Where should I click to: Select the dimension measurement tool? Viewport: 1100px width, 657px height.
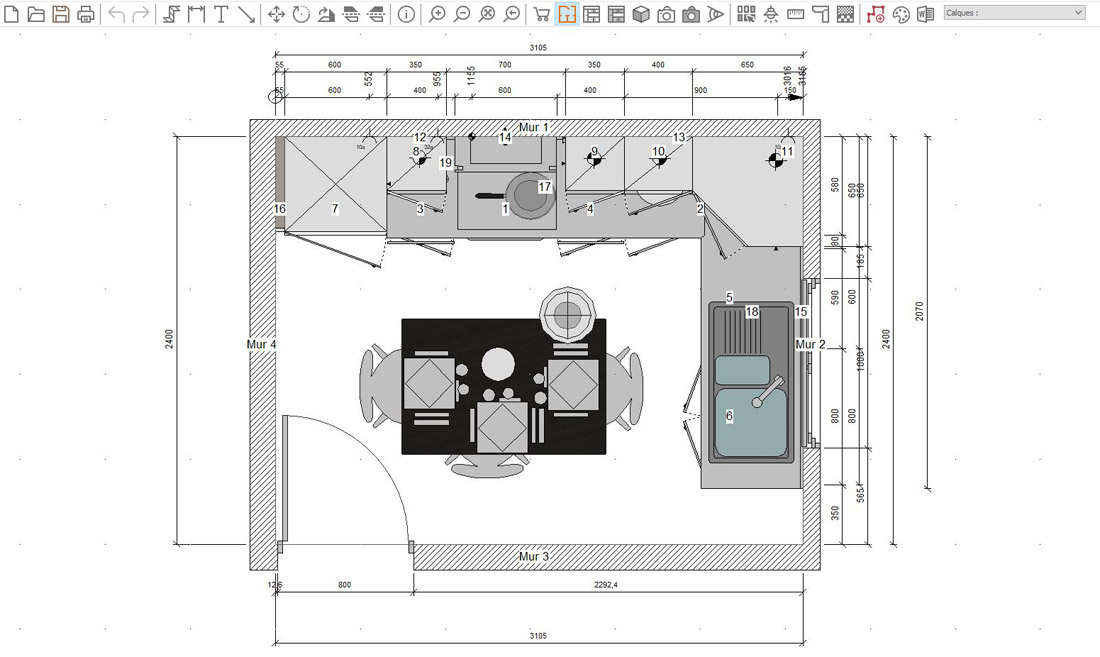coord(196,14)
